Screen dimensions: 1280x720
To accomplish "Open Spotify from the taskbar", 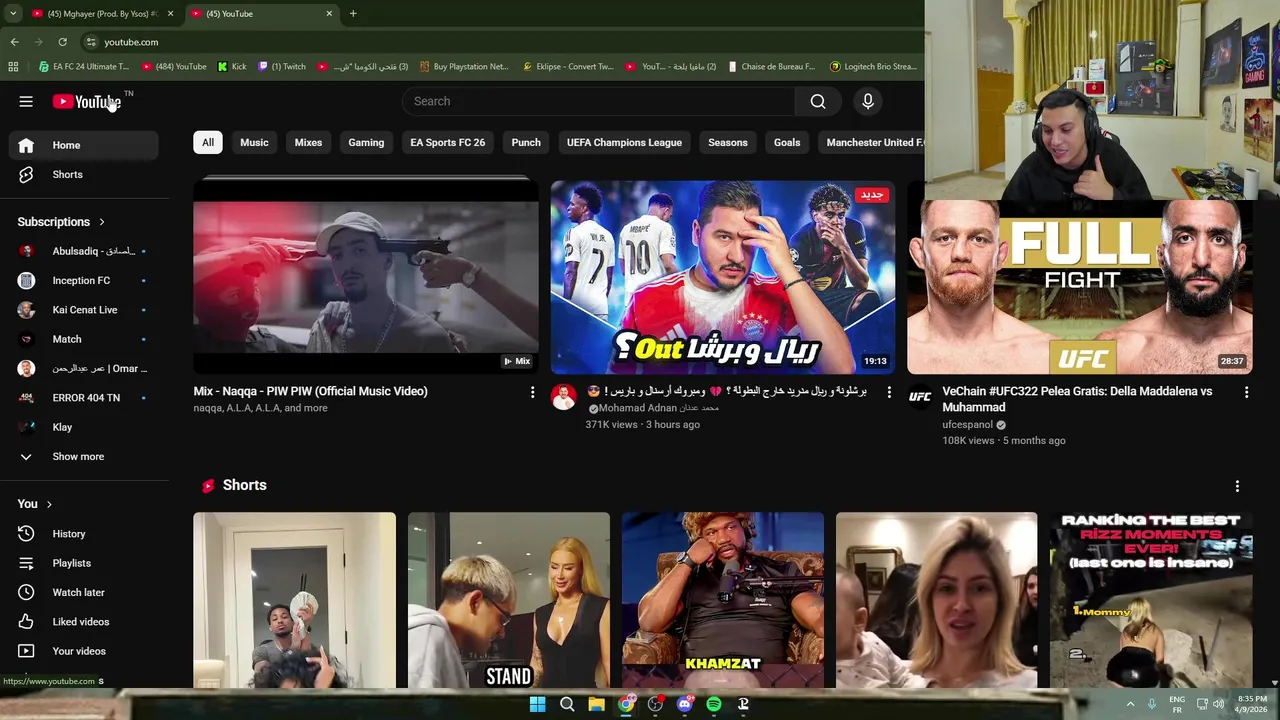I will tap(714, 704).
